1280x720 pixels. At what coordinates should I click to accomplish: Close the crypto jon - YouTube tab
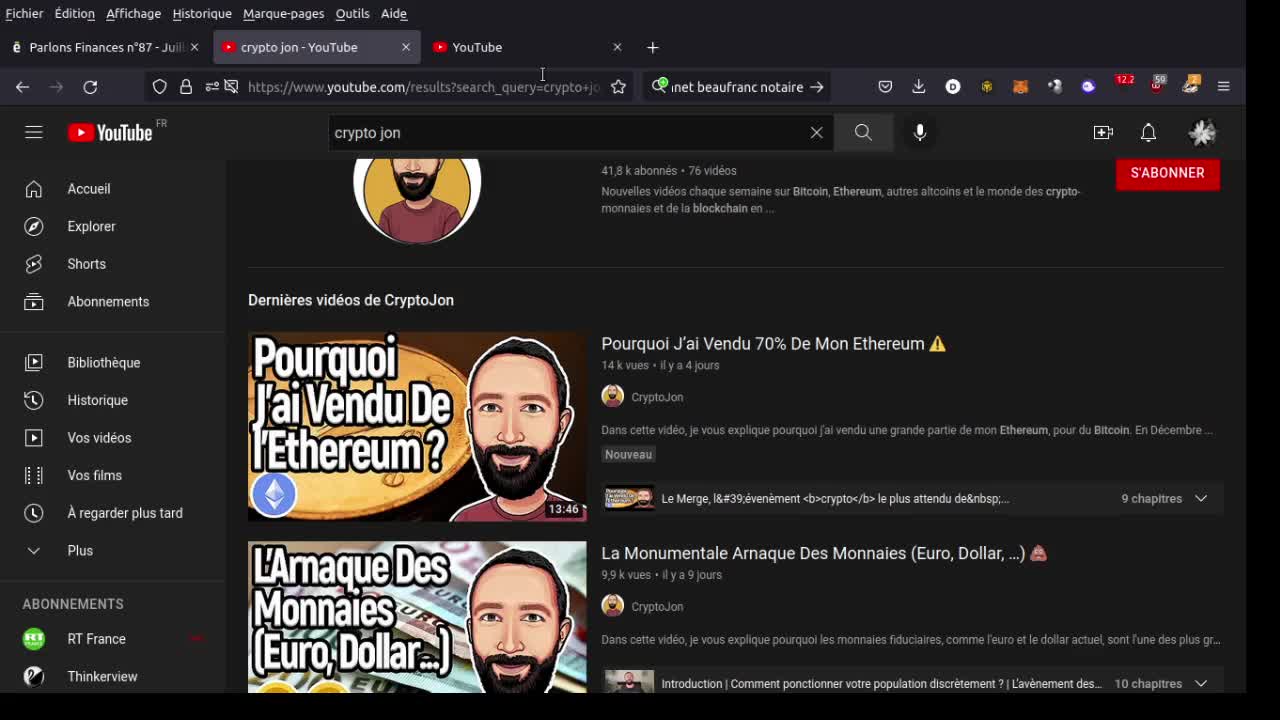(x=405, y=47)
